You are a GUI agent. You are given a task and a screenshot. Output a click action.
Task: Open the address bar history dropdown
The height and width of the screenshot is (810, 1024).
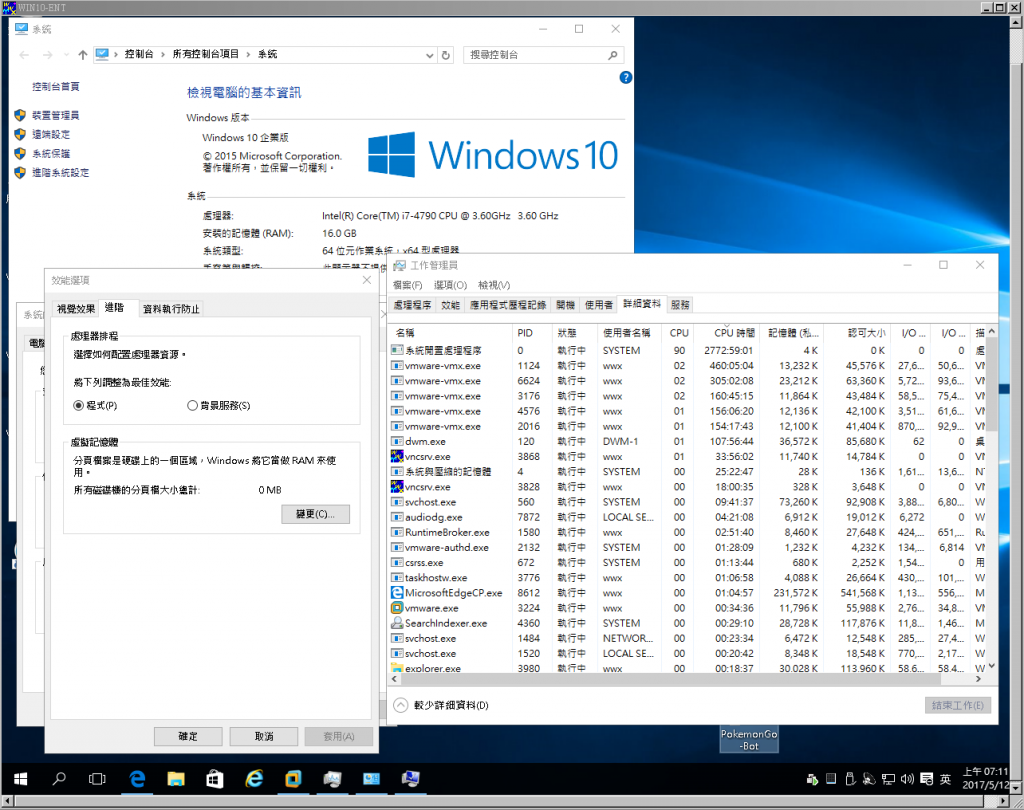tap(429, 55)
